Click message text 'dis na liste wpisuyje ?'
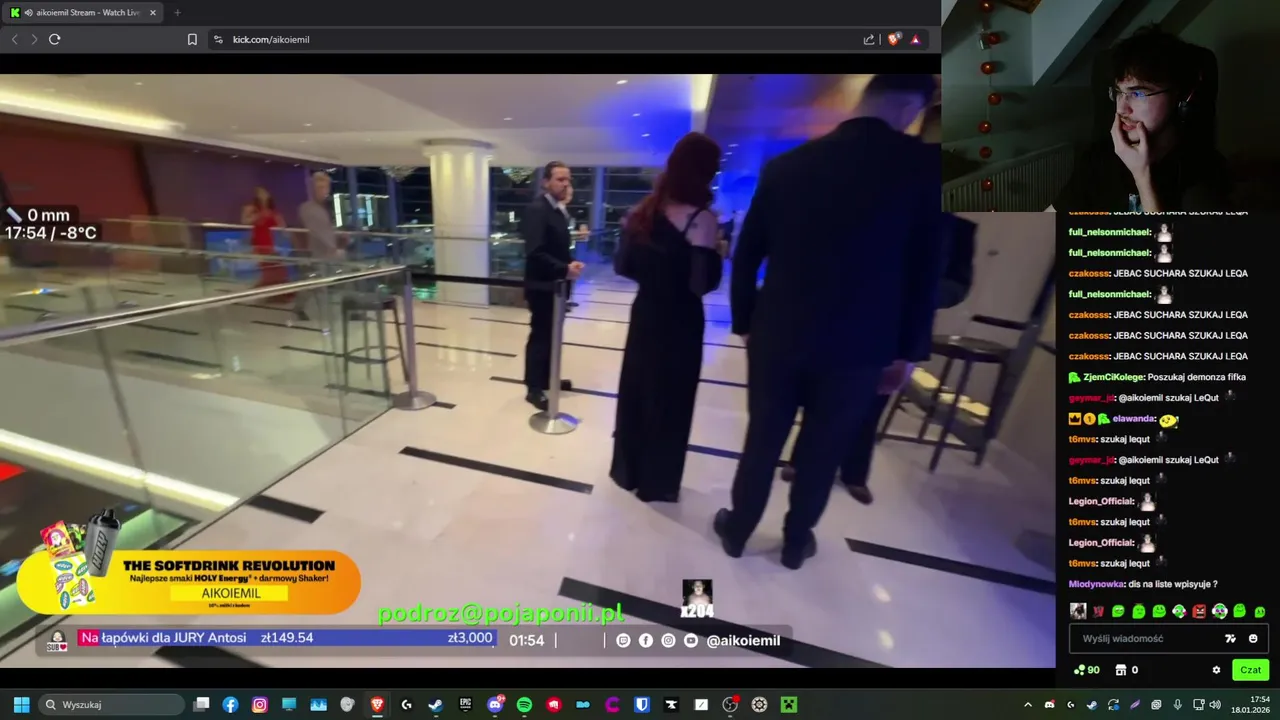Screen dimensions: 1280x720 [1173, 584]
